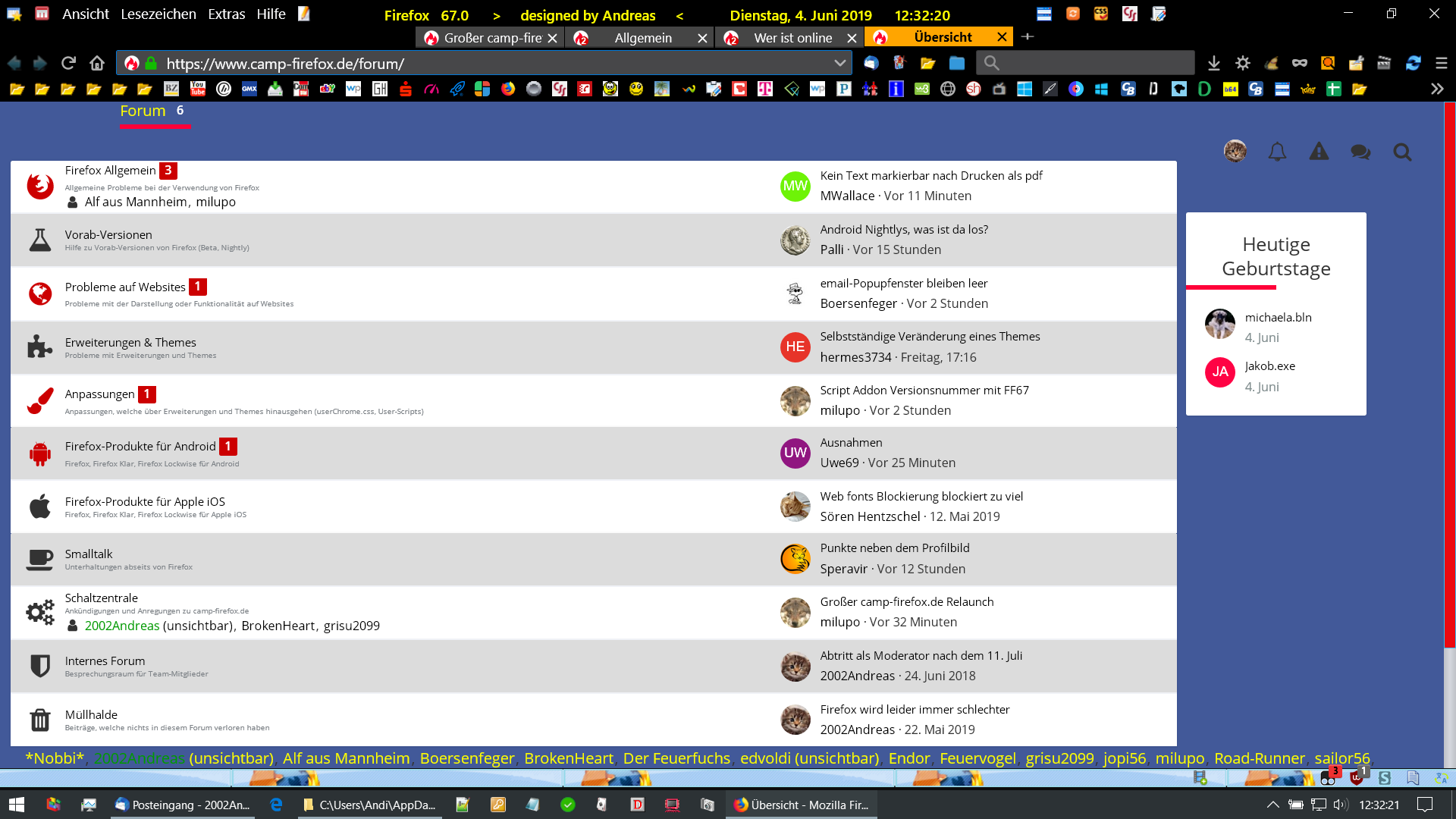The width and height of the screenshot is (1456, 819).
Task: Open the forum search magnifier icon
Action: 1402,152
